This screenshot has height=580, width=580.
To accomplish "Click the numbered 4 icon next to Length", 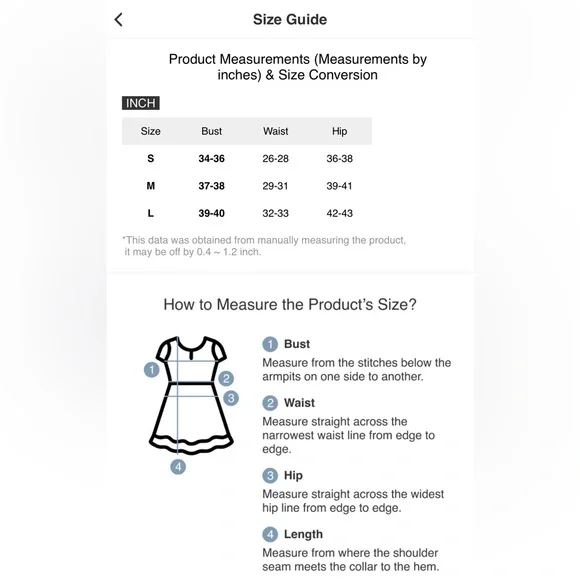I will [270, 534].
